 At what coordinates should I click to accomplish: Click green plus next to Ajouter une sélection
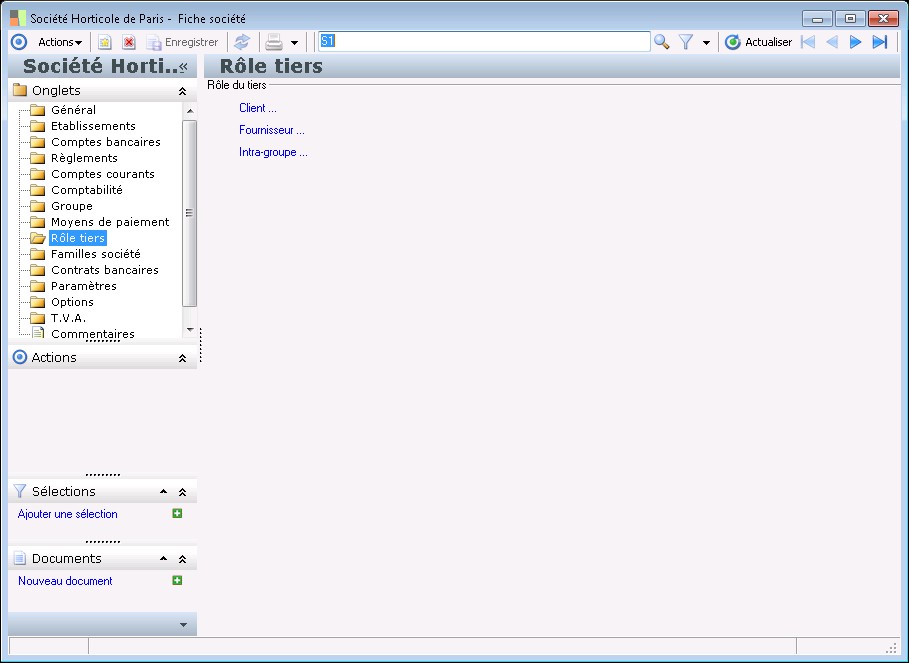pos(177,513)
